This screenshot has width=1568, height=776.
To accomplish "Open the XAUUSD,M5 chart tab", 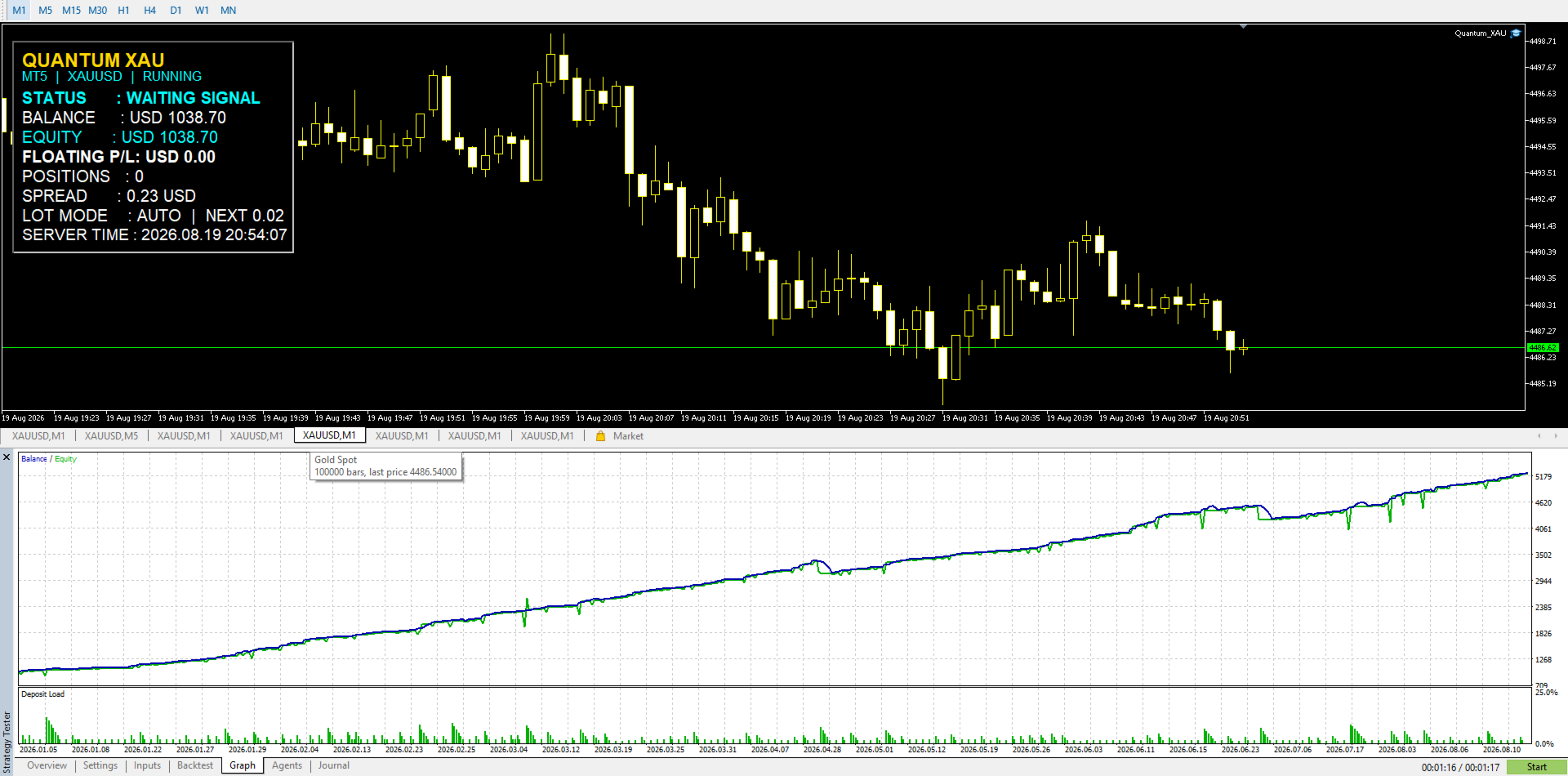I will (x=111, y=436).
